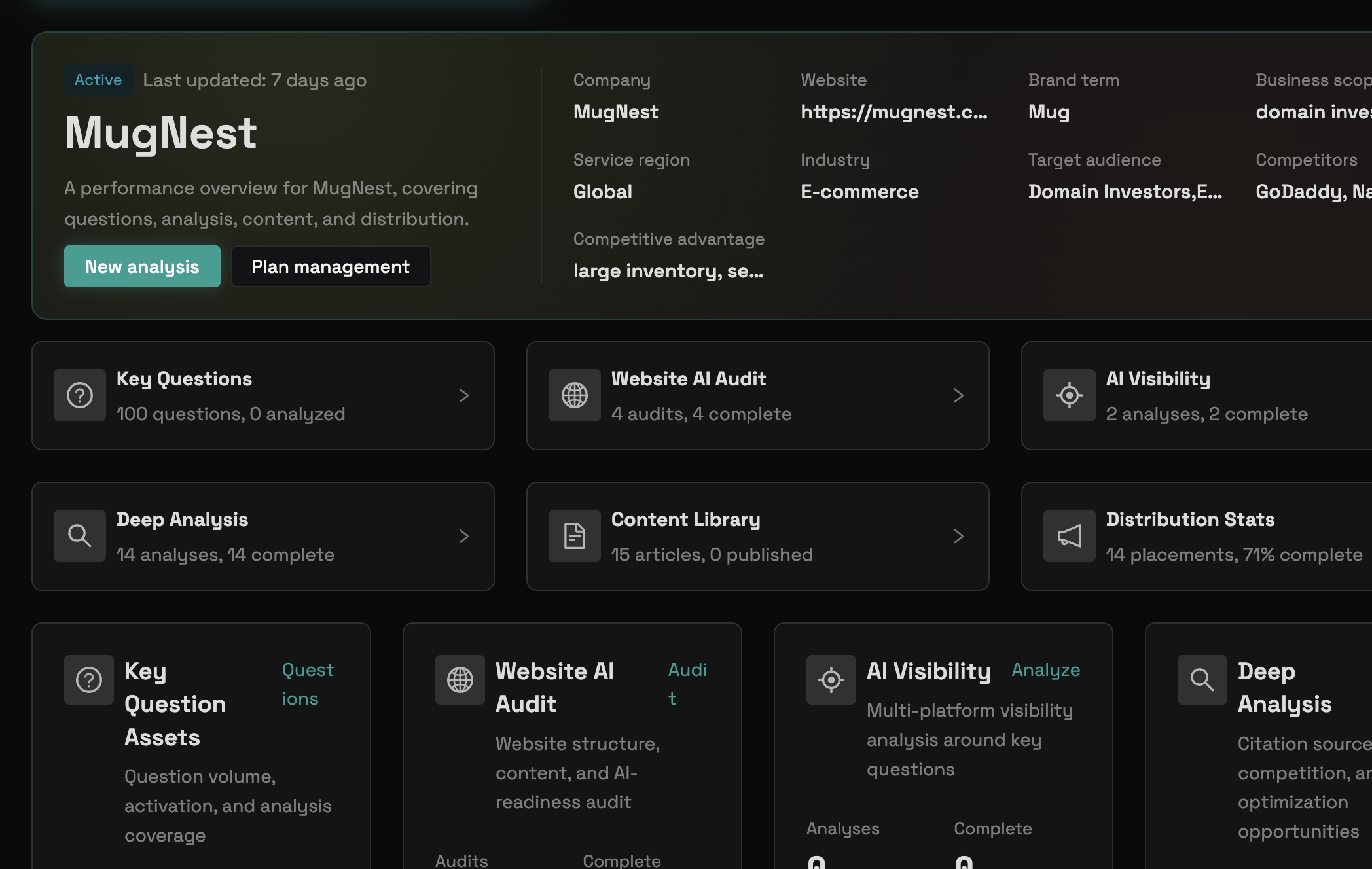Click the AI Visibility target icon in summary row
This screenshot has width=1372, height=869.
pyautogui.click(x=1070, y=395)
